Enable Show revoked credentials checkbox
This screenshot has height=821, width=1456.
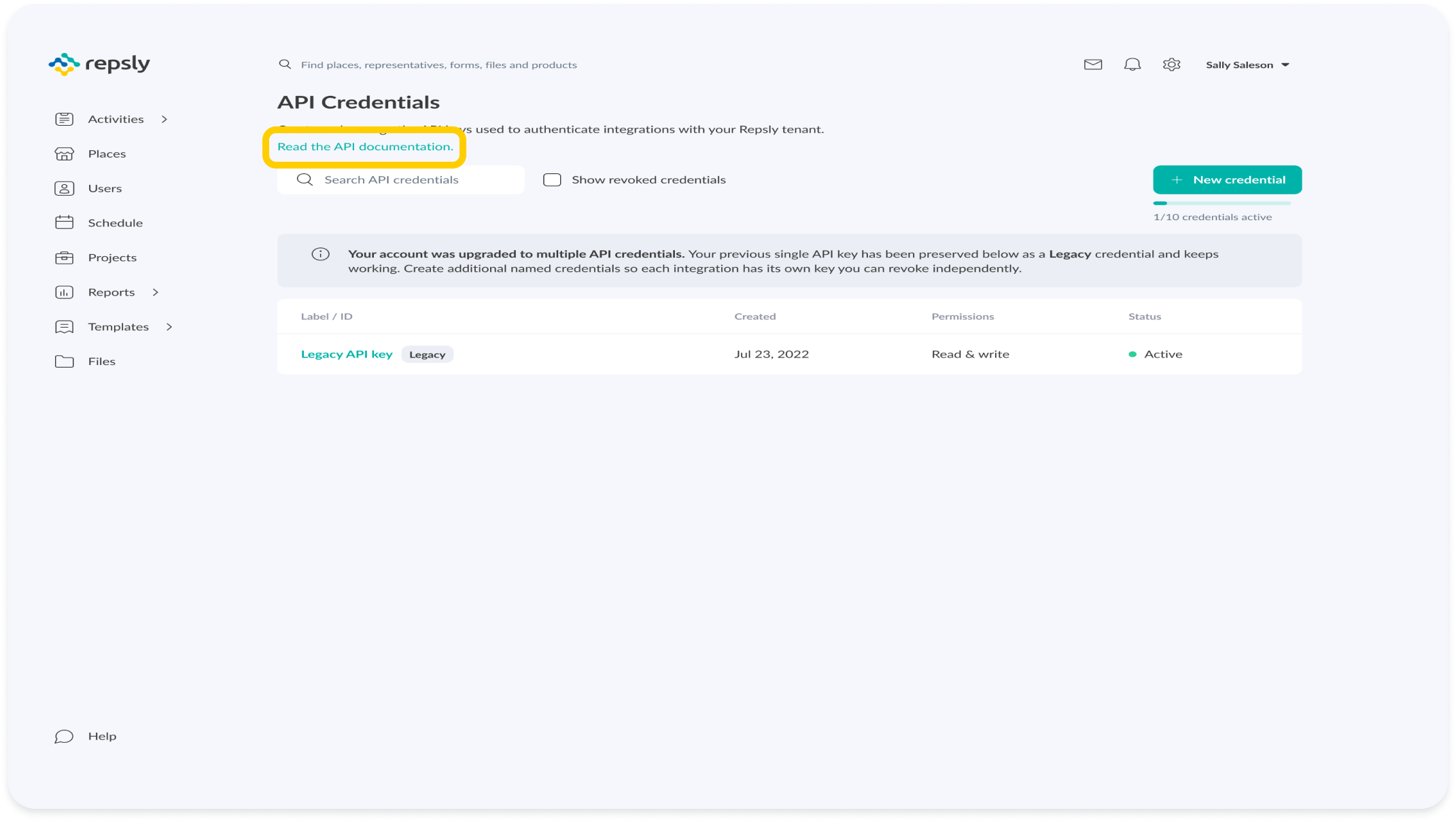(x=552, y=179)
